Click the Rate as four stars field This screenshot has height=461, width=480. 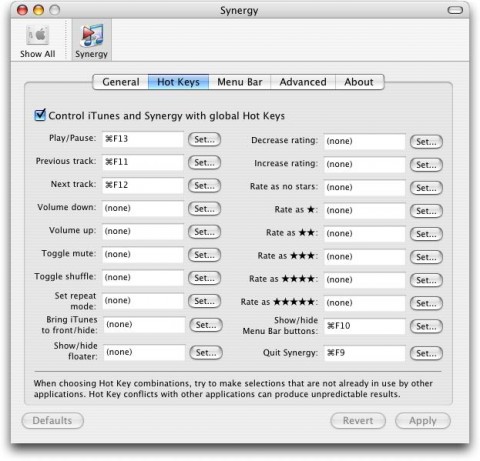coord(364,280)
